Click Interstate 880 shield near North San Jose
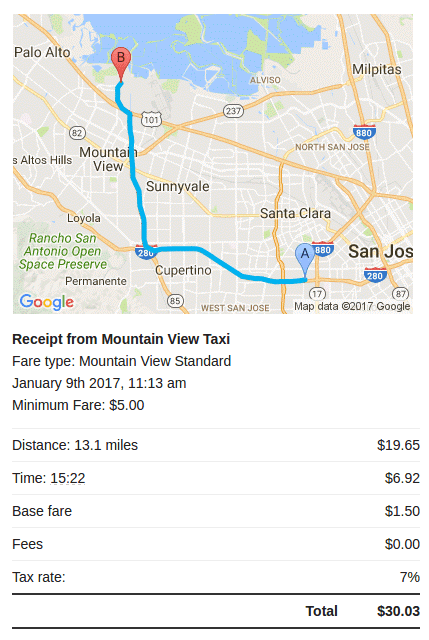Viewport: 429px width, 640px height. [364, 132]
